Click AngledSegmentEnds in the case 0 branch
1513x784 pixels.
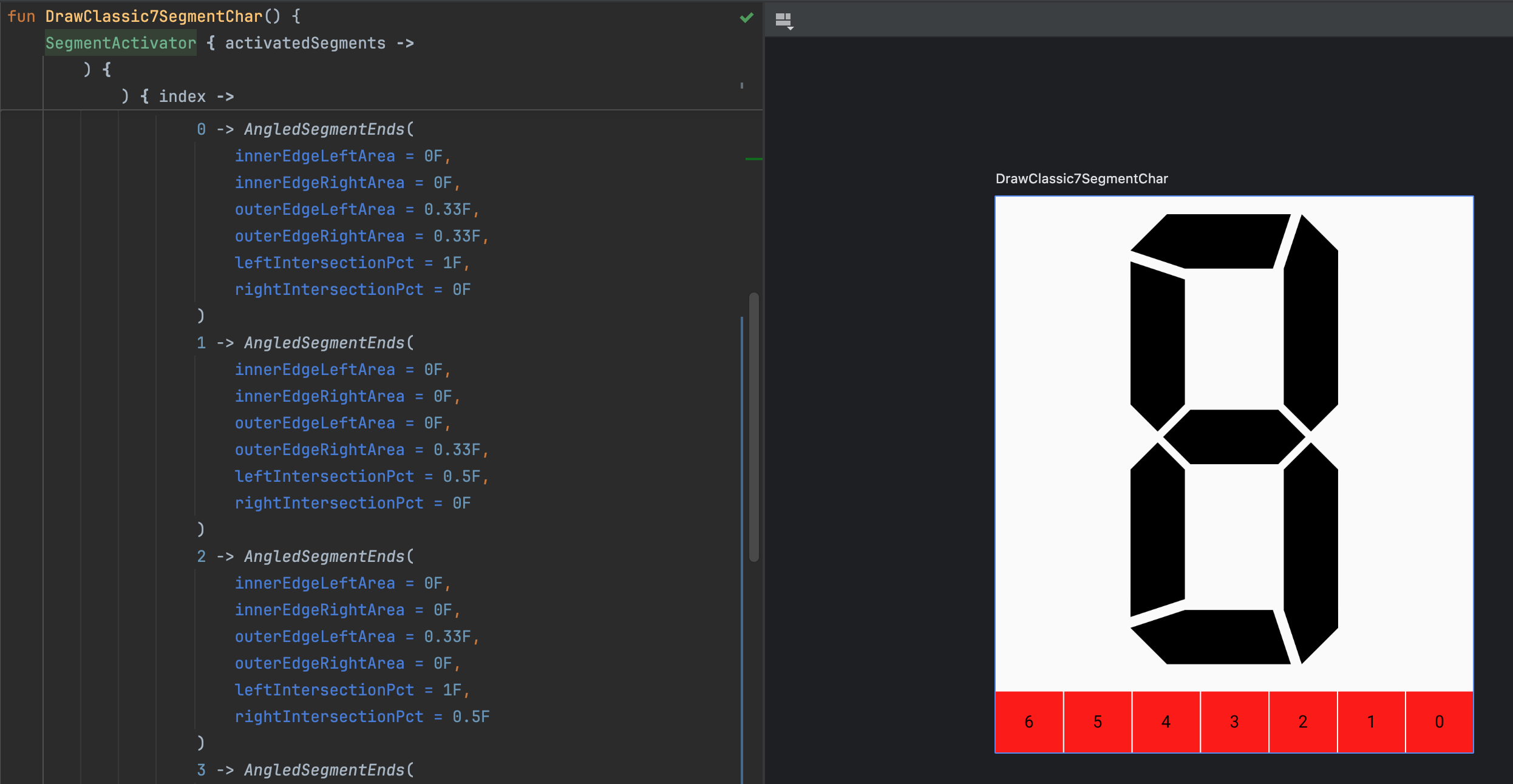(324, 129)
